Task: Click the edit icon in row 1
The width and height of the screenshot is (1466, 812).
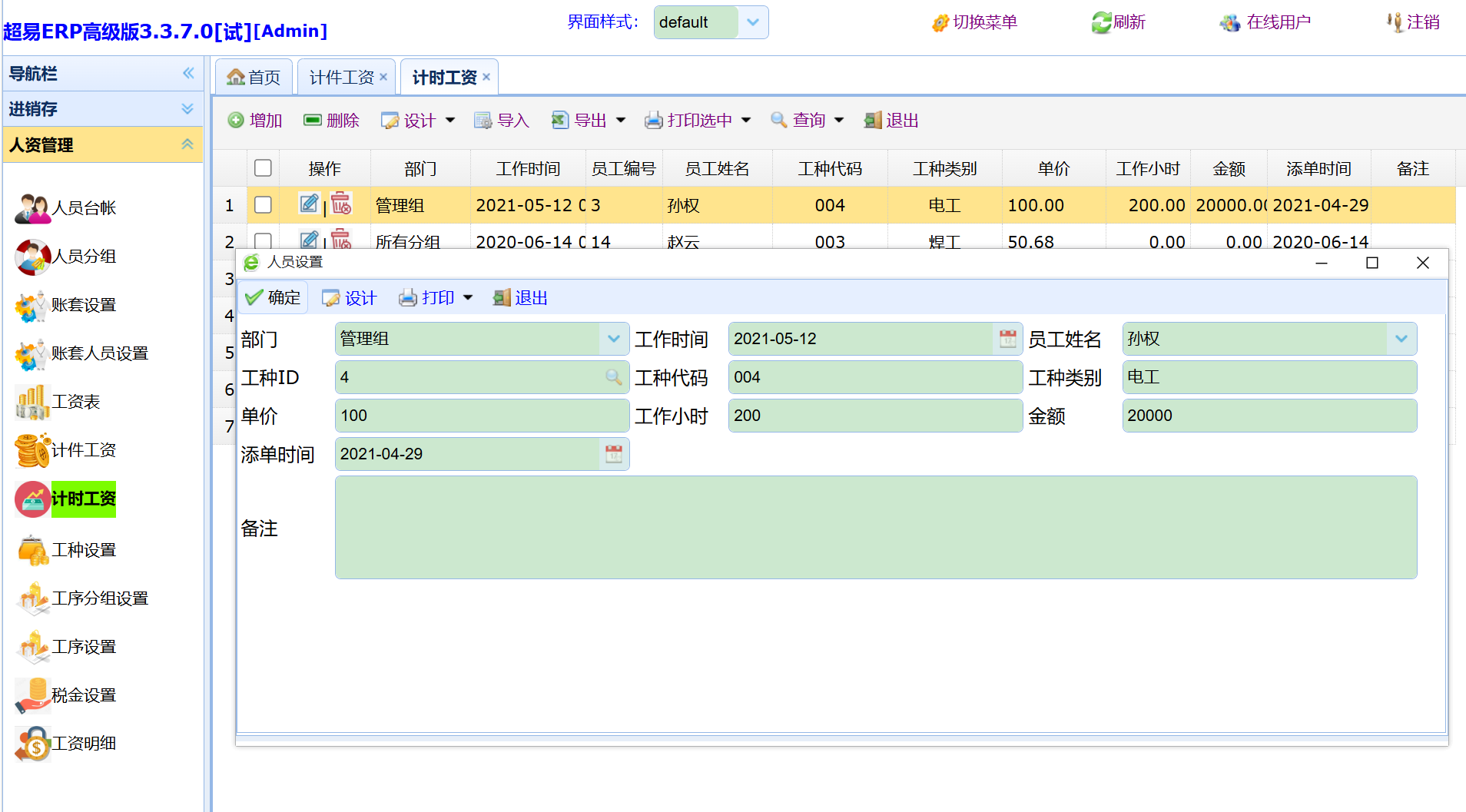Action: (309, 204)
